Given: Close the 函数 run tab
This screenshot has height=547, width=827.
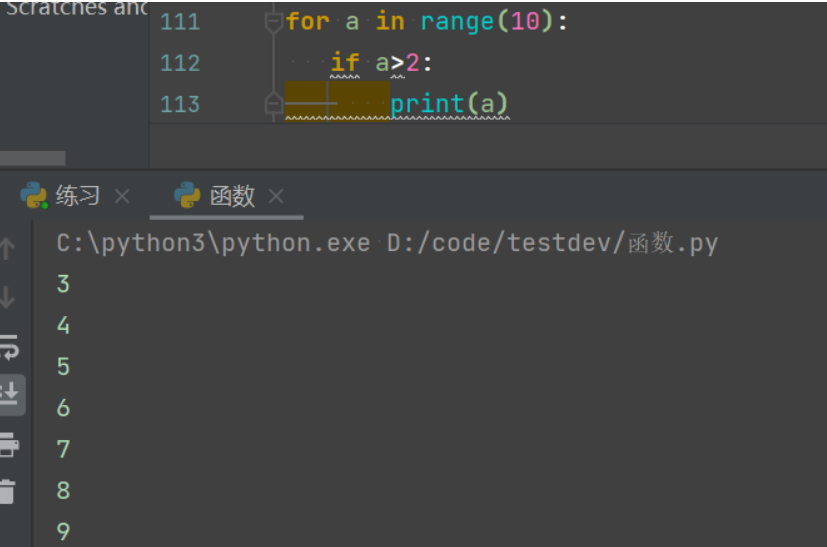Looking at the screenshot, I should point(277,196).
